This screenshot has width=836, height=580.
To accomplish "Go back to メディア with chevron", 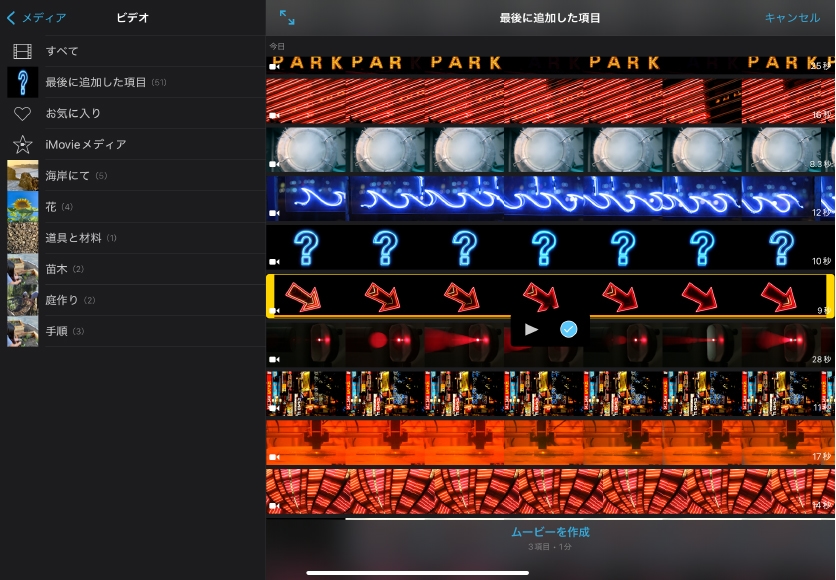I will click(37, 18).
